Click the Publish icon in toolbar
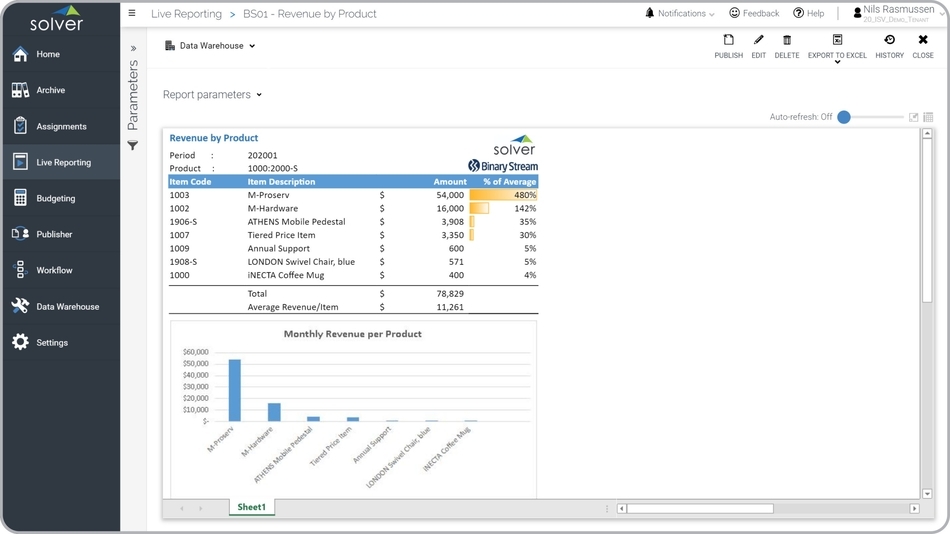 [x=728, y=41]
